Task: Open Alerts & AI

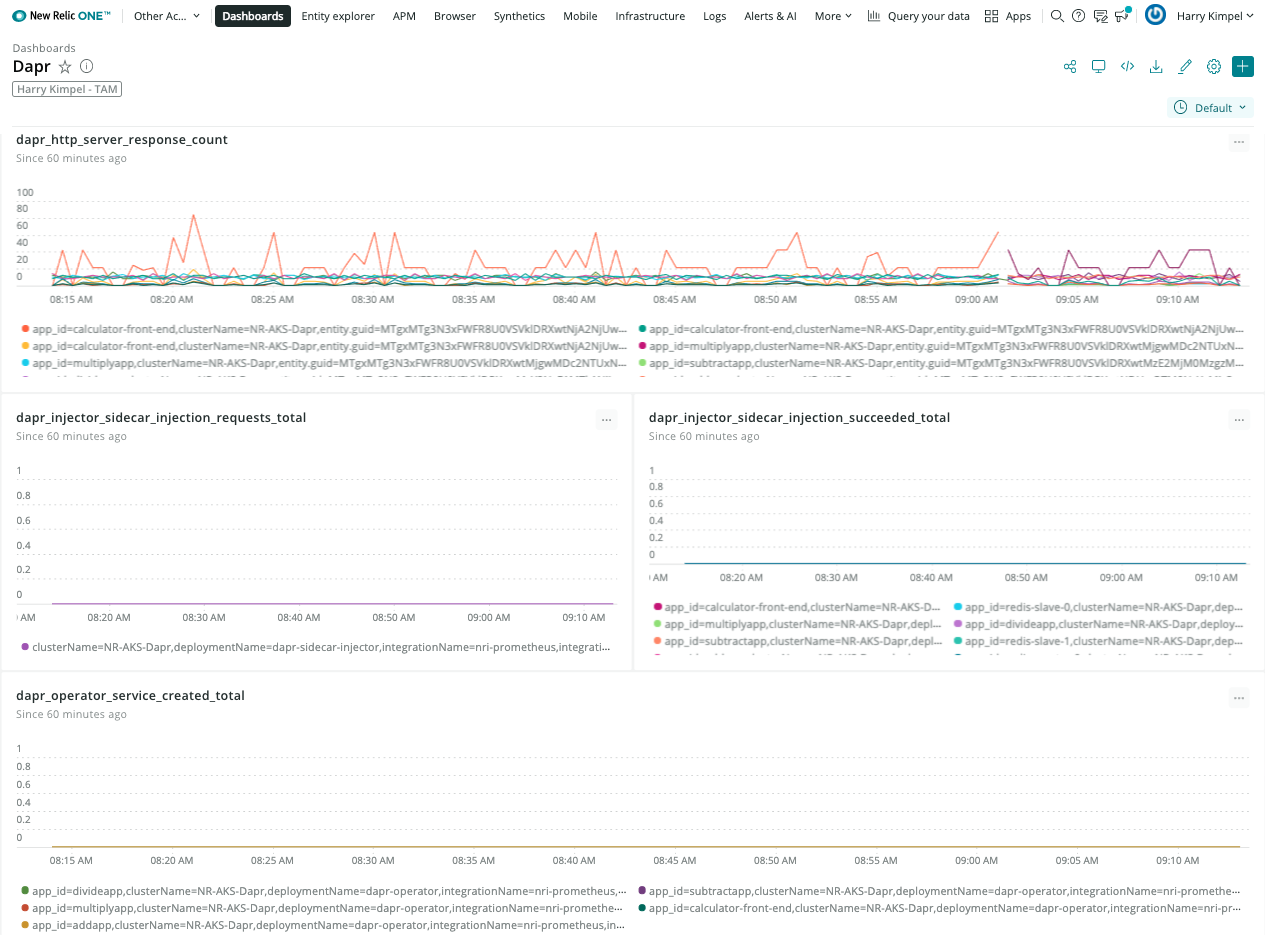Action: 771,16
